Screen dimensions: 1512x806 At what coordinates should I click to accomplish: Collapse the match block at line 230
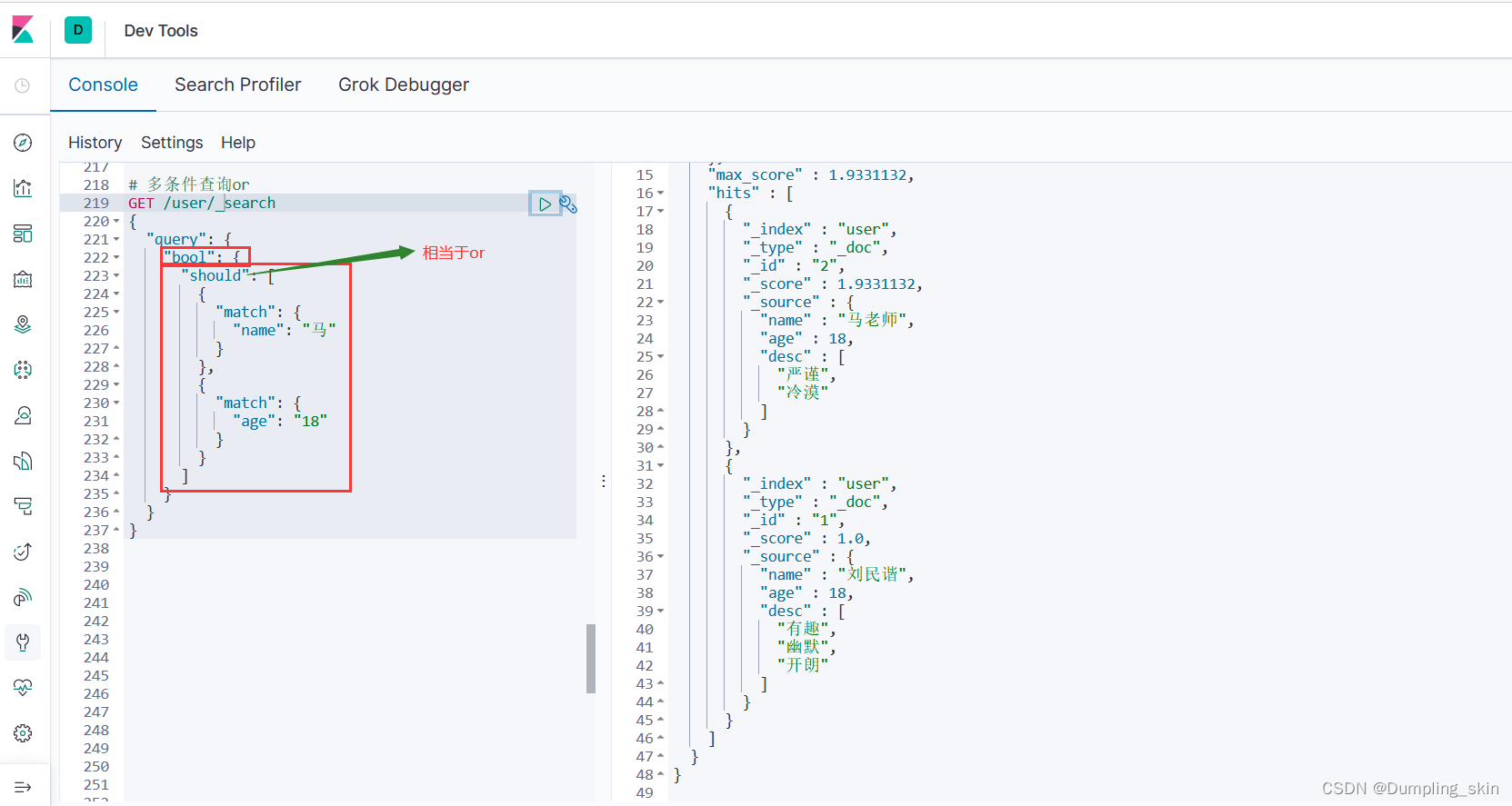pos(116,403)
